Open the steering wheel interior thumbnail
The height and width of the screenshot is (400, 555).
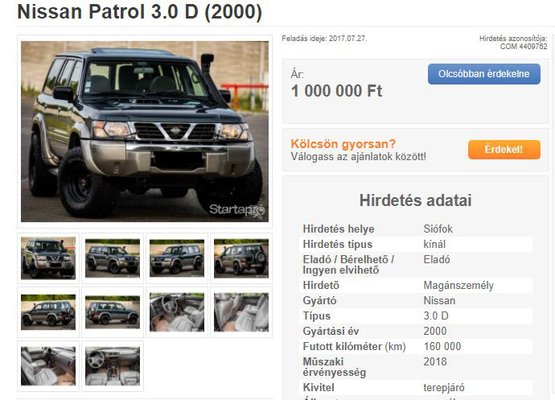coord(177,312)
